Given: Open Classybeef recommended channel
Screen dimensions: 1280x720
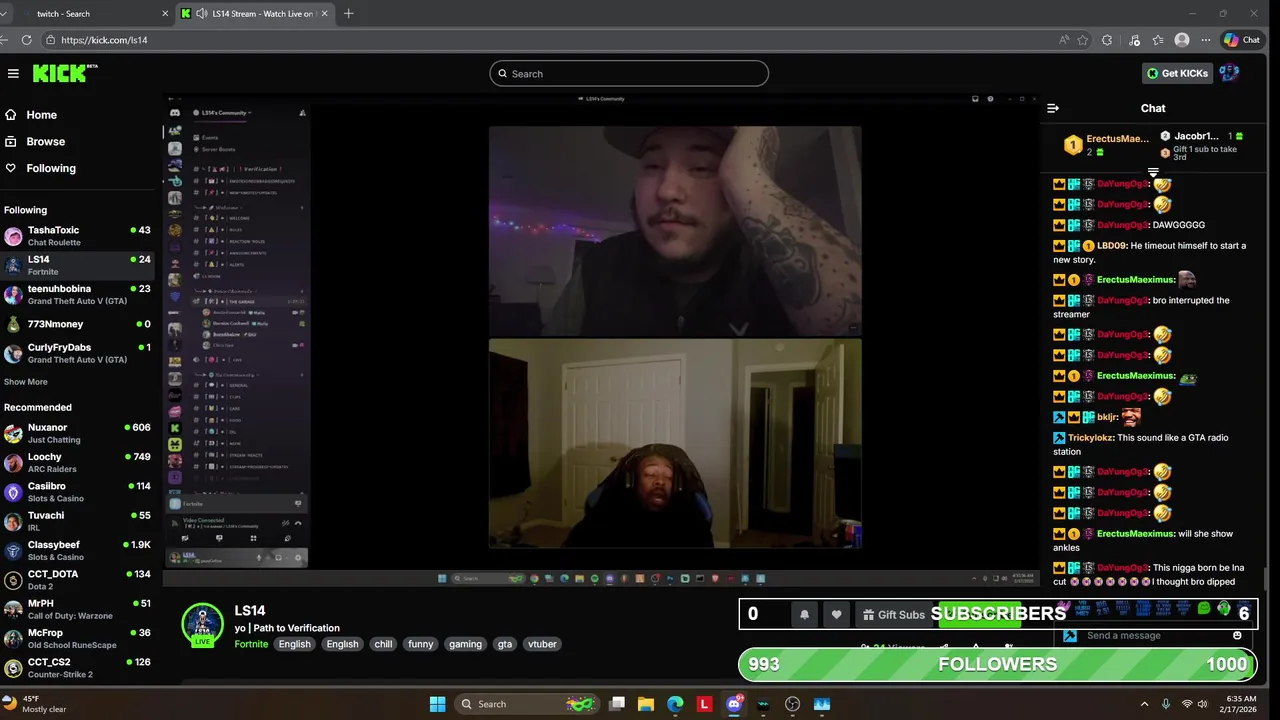Looking at the screenshot, I should click(77, 551).
